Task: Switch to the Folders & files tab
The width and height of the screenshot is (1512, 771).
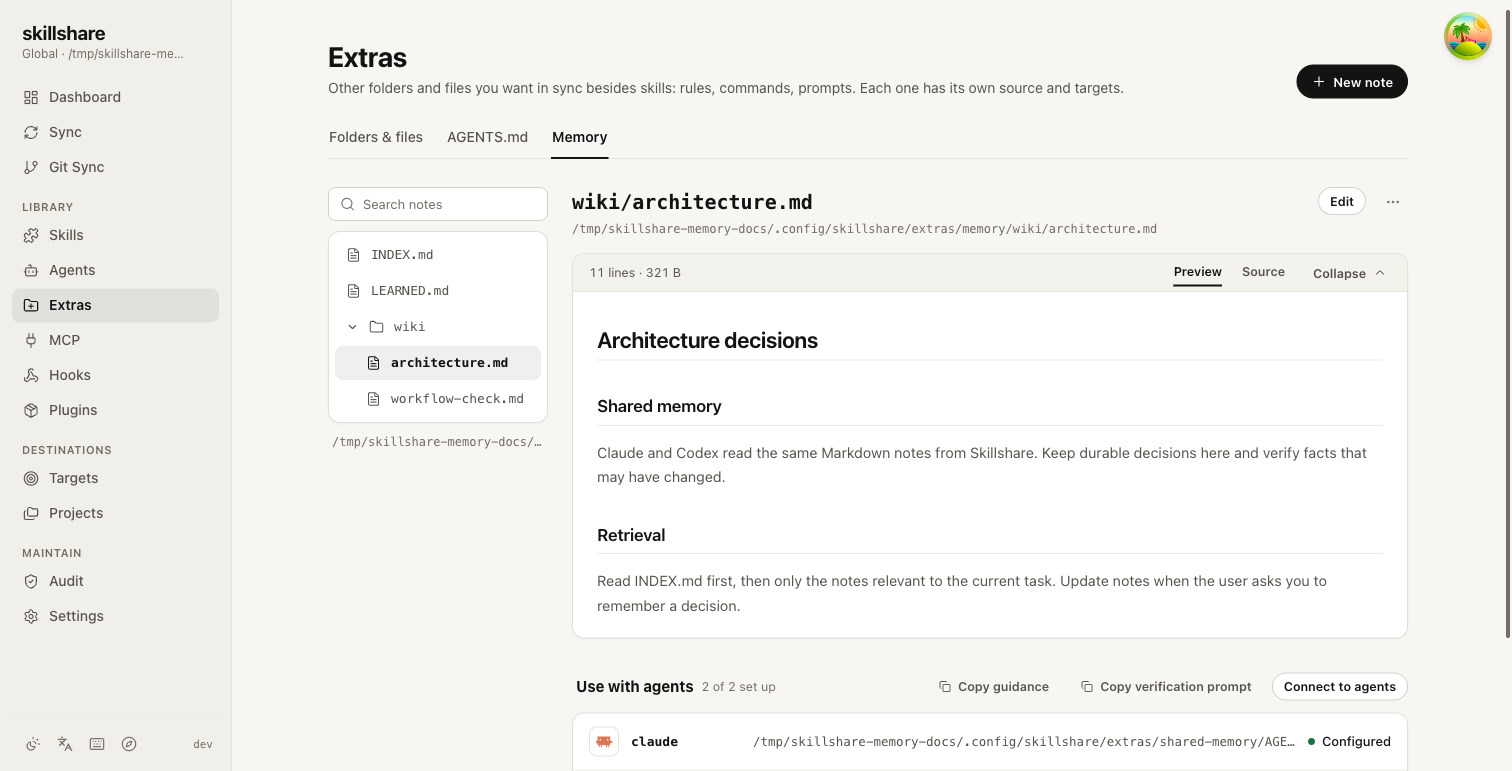Action: click(x=376, y=137)
